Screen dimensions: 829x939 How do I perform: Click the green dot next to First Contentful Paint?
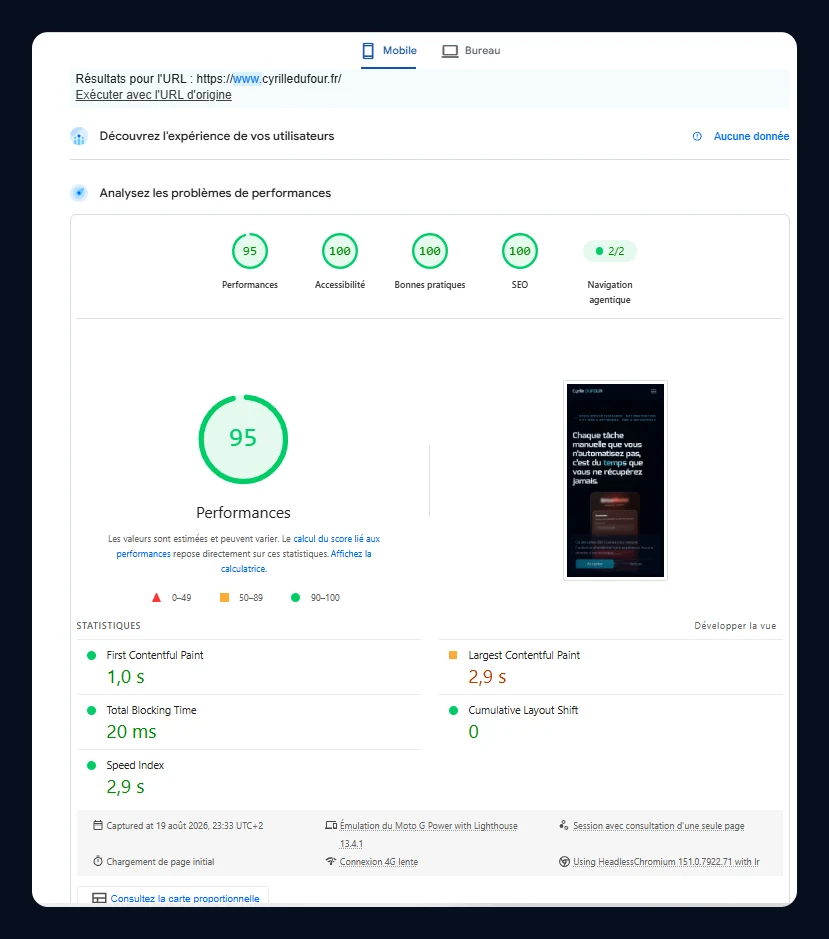tap(92, 656)
